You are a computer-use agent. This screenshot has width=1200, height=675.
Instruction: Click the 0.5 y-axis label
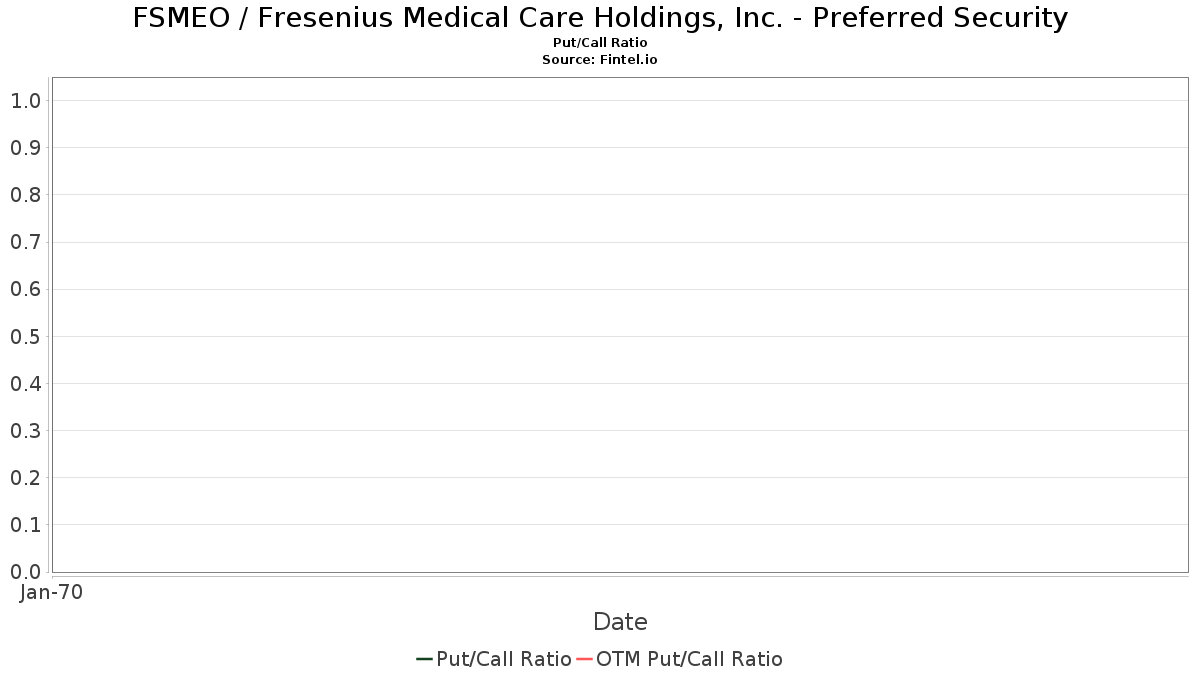[25, 336]
